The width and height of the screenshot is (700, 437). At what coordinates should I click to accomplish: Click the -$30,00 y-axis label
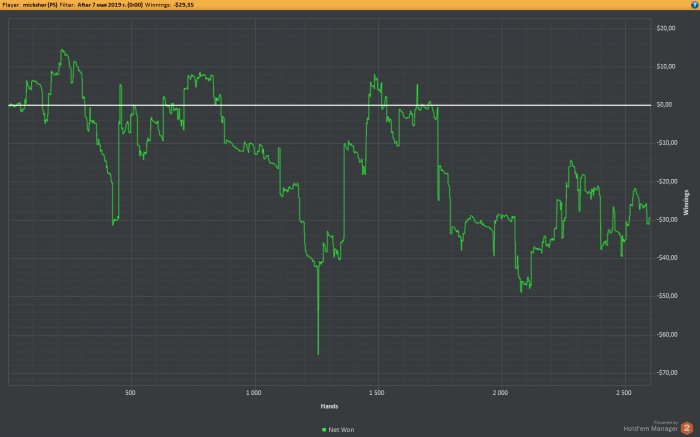[x=667, y=220]
